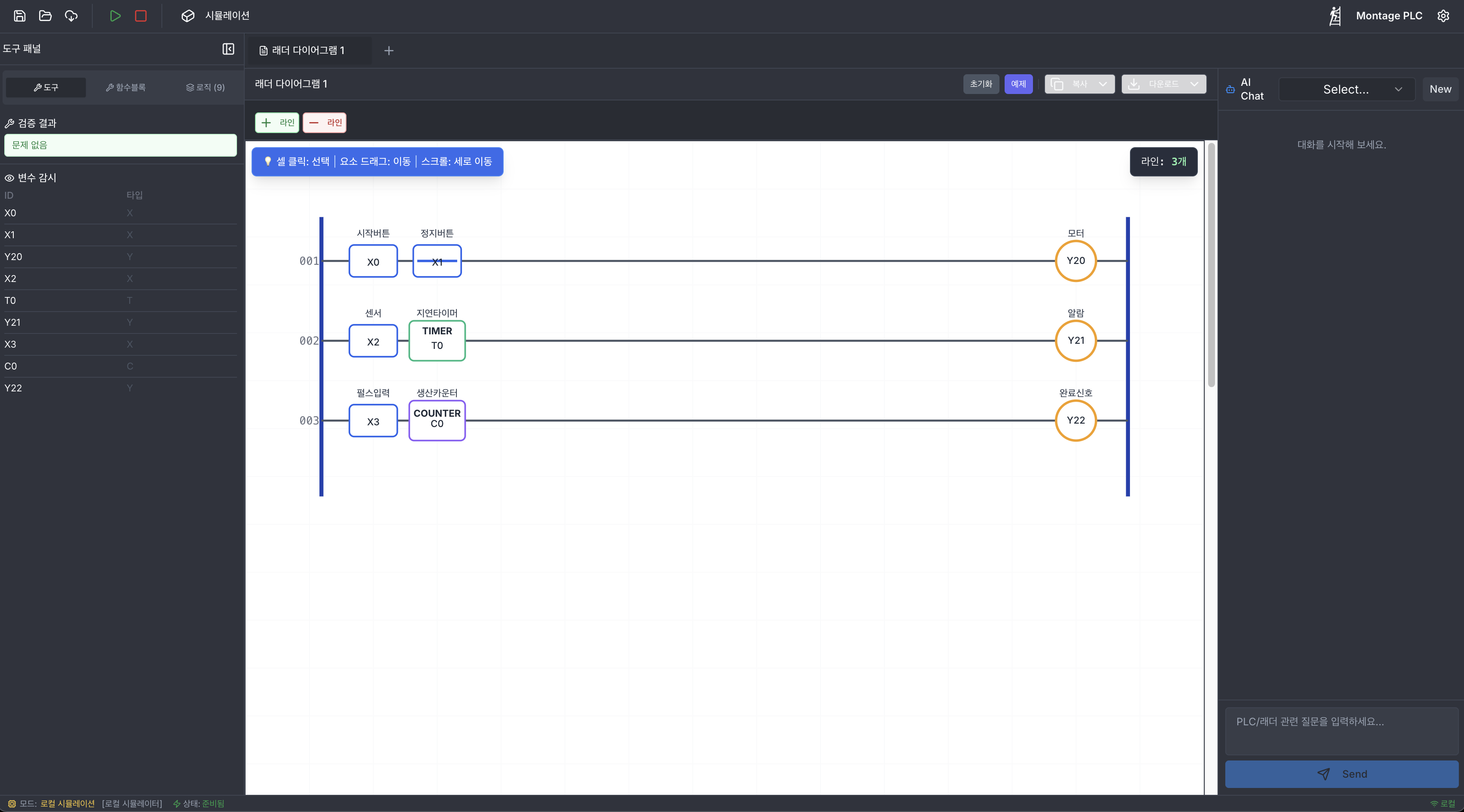Click the simulation cube icon
Image resolution: width=1464 pixels, height=812 pixels.
(x=188, y=16)
